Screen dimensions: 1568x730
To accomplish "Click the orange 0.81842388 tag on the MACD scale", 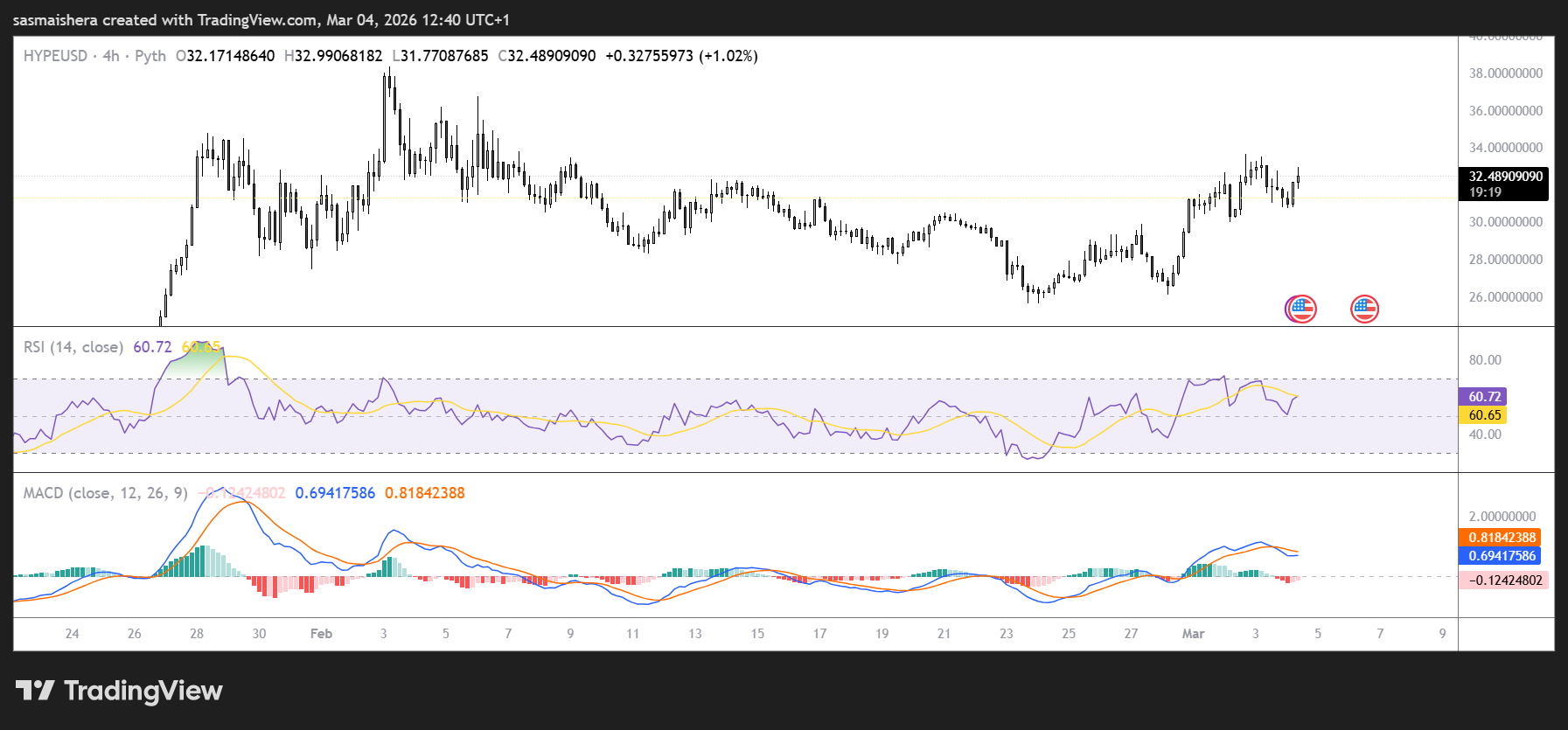I will 1502,538.
